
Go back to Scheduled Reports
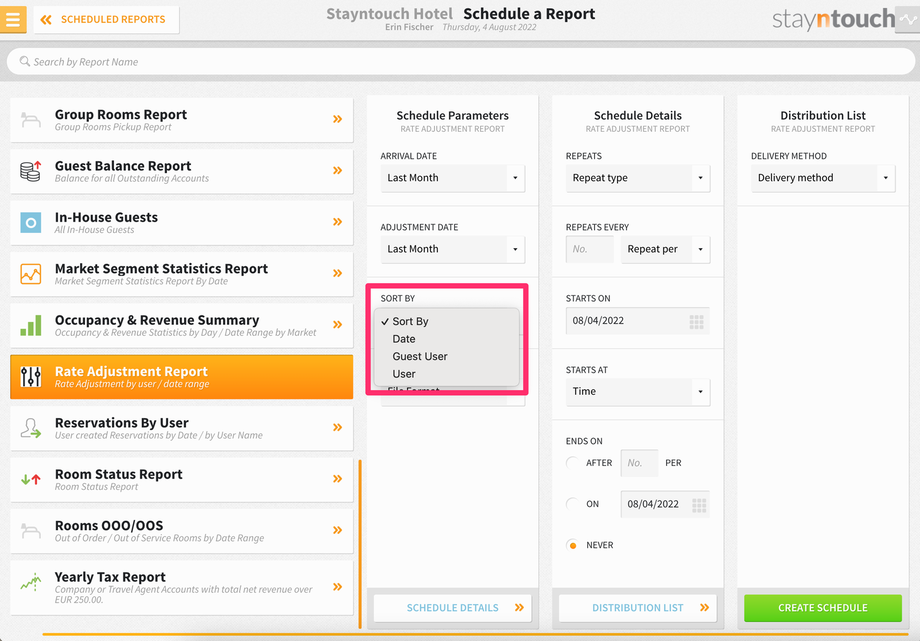[x=106, y=19]
